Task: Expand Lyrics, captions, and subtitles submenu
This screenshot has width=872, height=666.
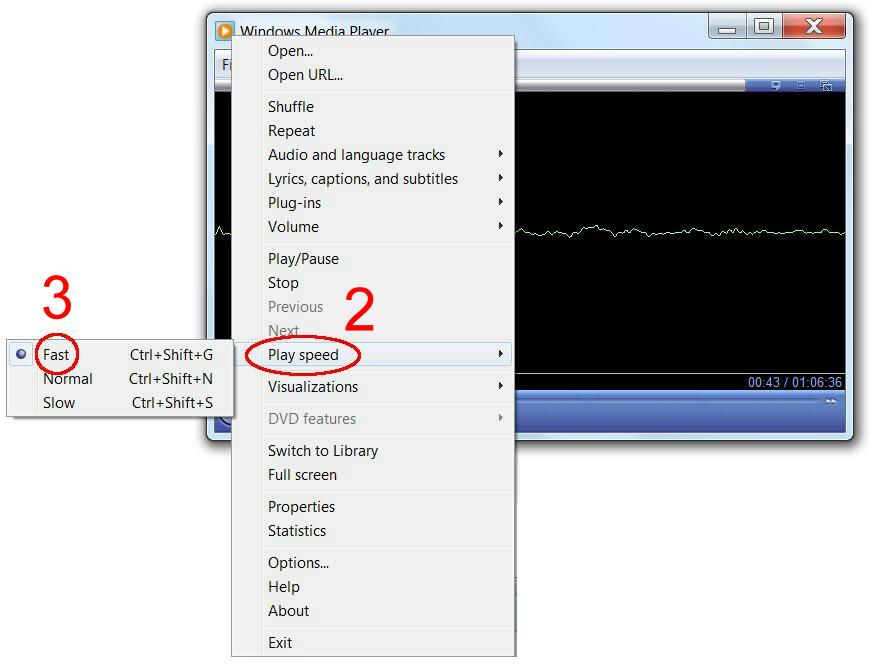Action: click(x=363, y=179)
